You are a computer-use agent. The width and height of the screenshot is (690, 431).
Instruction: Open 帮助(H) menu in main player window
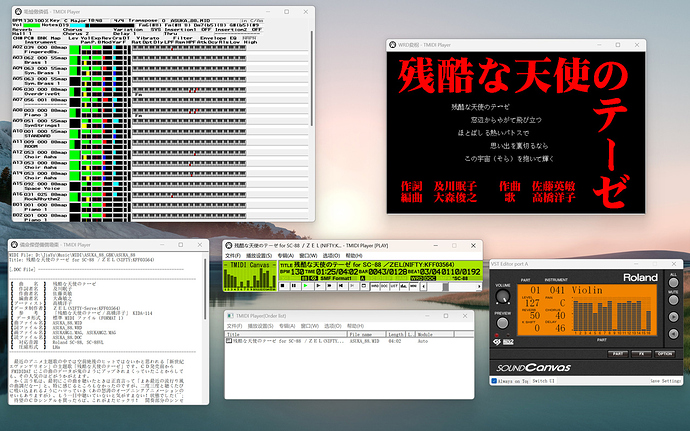[354, 255]
